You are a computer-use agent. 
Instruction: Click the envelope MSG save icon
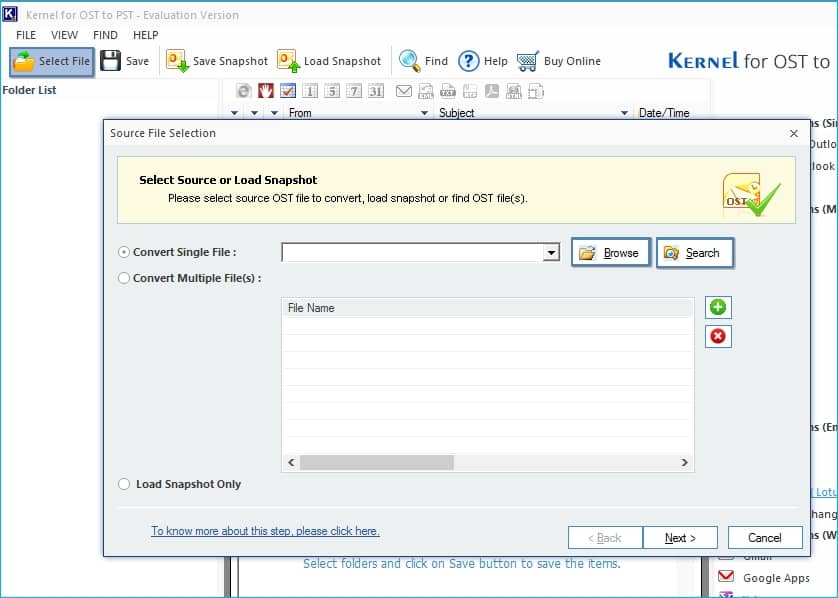pyautogui.click(x=404, y=91)
